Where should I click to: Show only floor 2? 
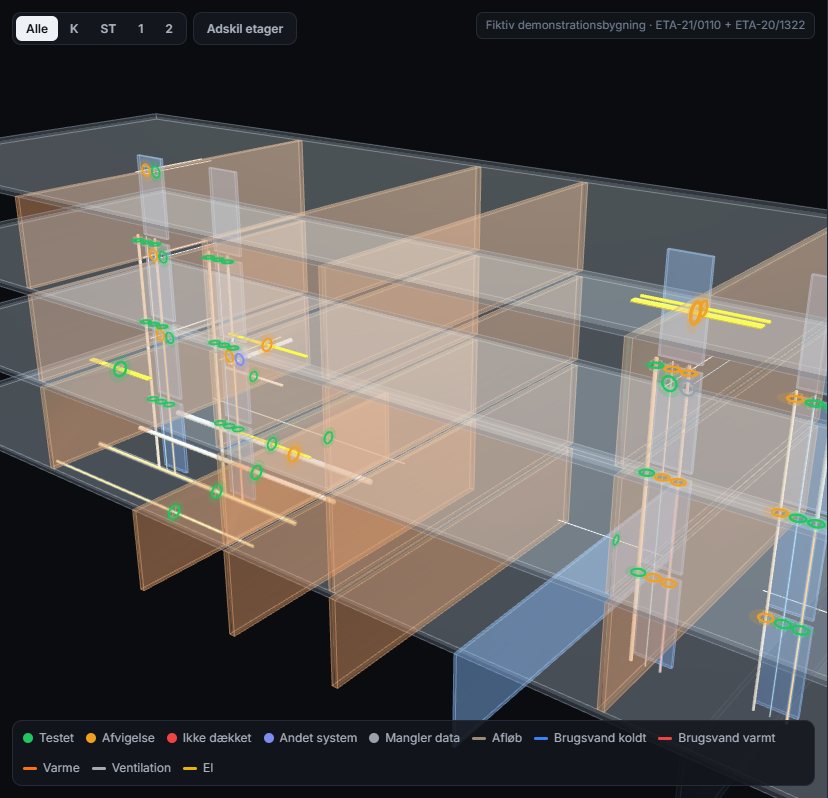[168, 29]
